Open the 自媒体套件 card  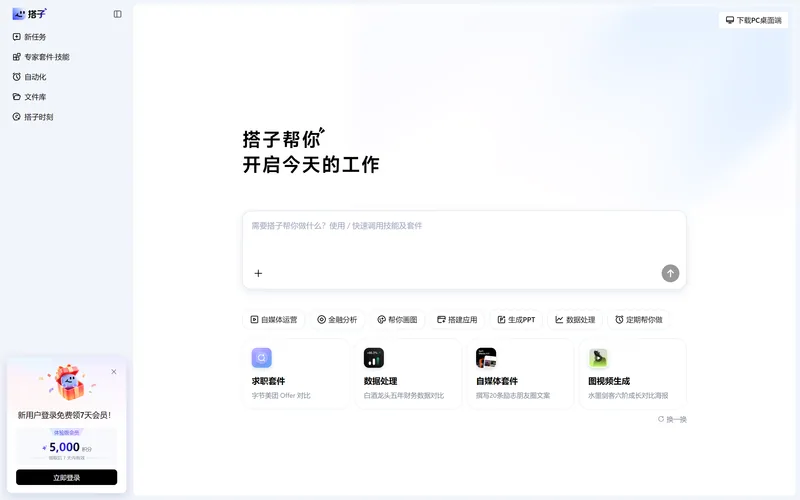point(520,373)
